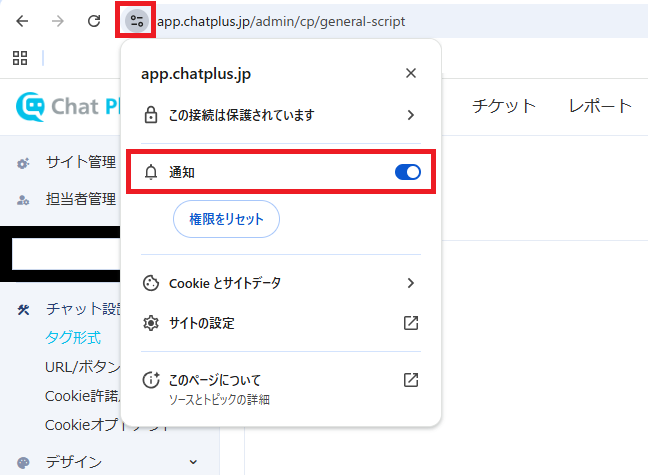
Task: Open the apps grid icon in bookmarks bar
Action: tap(20, 58)
